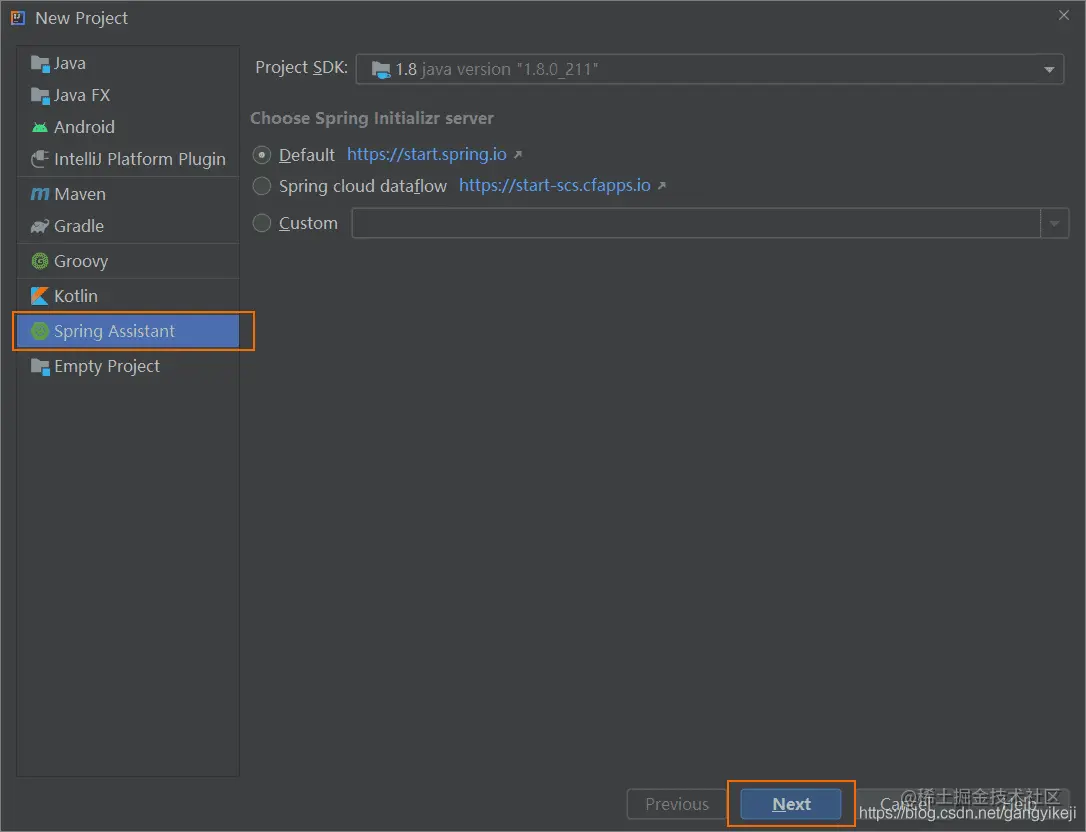This screenshot has width=1086, height=832.
Task: Click the external-link arrow after start.spring.io
Action: (x=517, y=154)
